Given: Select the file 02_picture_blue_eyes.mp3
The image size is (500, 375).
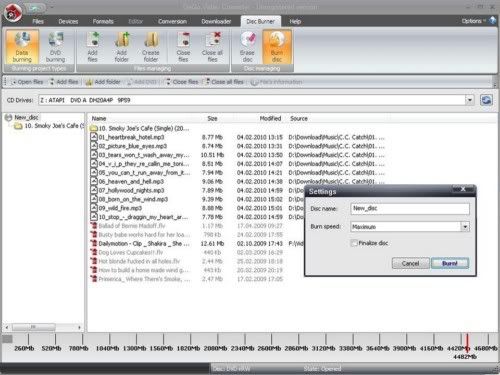Looking at the screenshot, I should [x=133, y=146].
